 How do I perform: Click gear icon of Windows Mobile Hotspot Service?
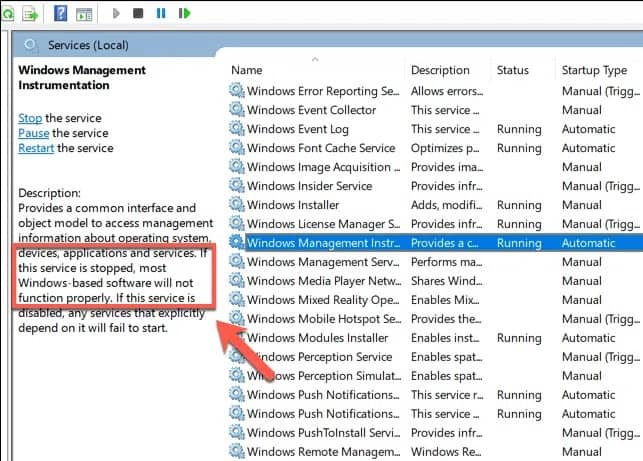pos(237,318)
